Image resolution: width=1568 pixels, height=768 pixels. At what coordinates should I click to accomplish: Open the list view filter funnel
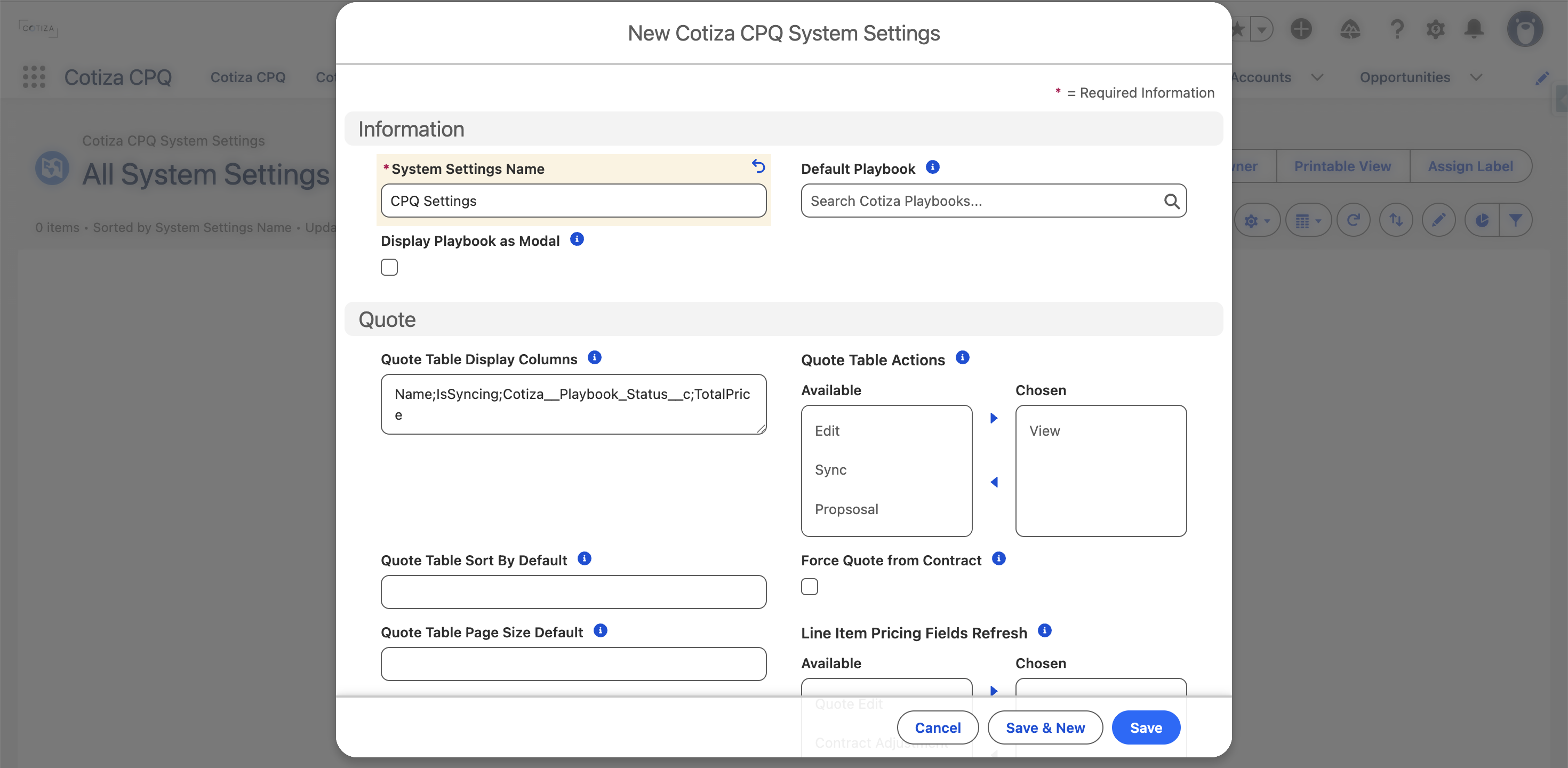click(1515, 220)
